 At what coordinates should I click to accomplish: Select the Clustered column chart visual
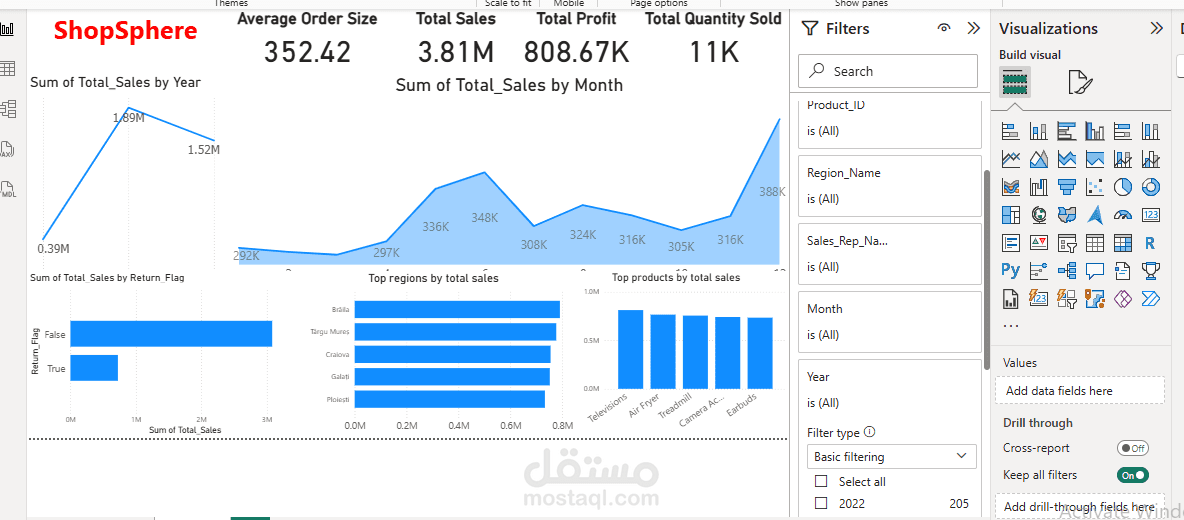[1095, 131]
